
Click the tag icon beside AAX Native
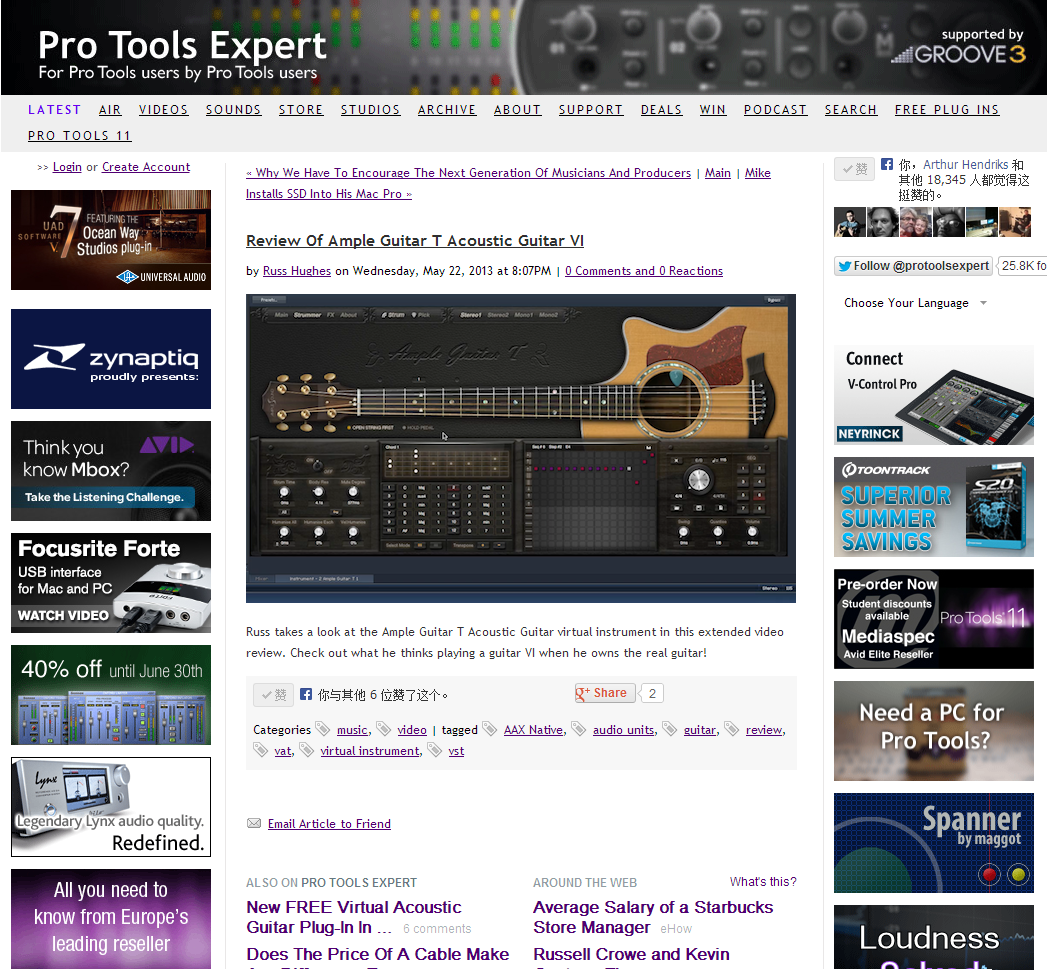coord(489,728)
